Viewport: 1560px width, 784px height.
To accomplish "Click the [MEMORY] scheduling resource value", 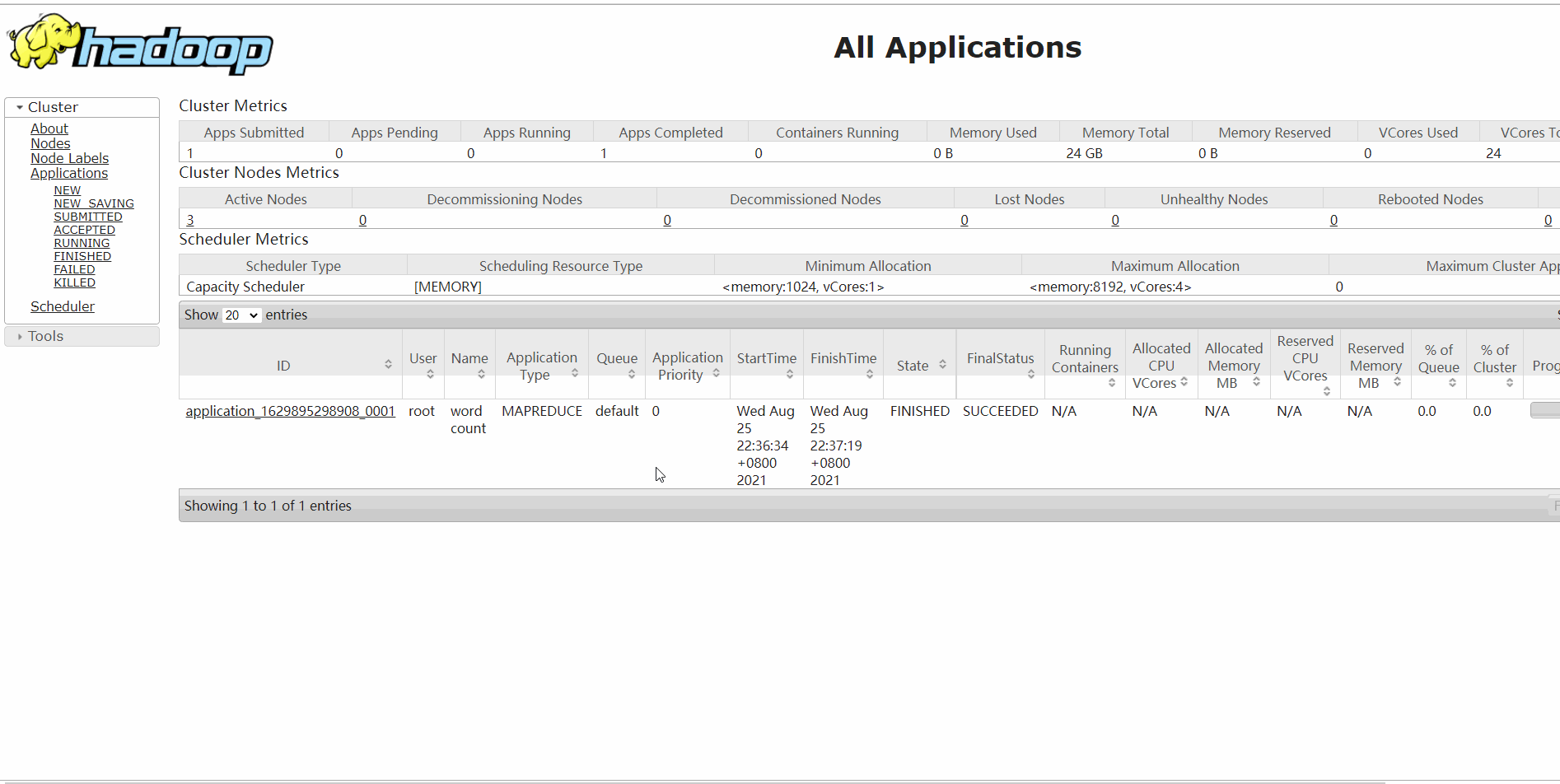I will point(448,287).
